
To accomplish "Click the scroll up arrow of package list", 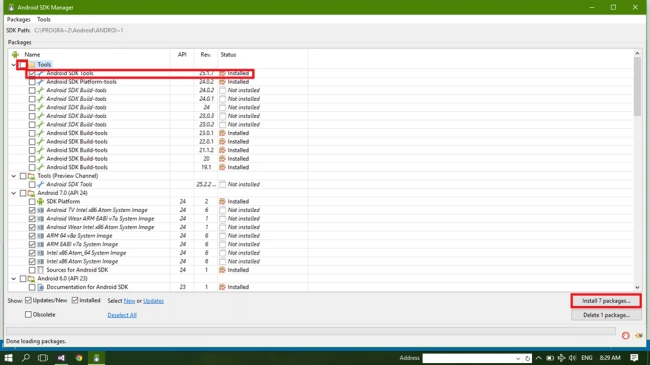I will click(x=637, y=53).
